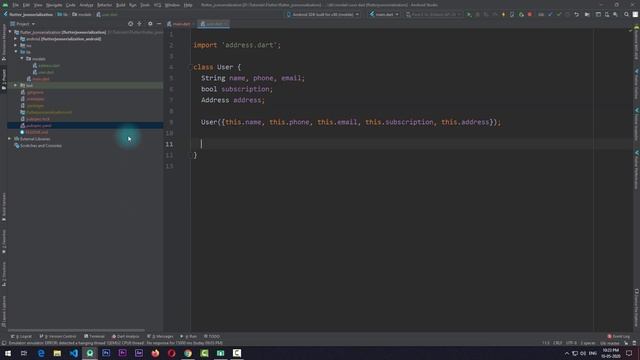Open Layout Captures side tab
This screenshot has width=640, height=360.
click(x=4, y=311)
